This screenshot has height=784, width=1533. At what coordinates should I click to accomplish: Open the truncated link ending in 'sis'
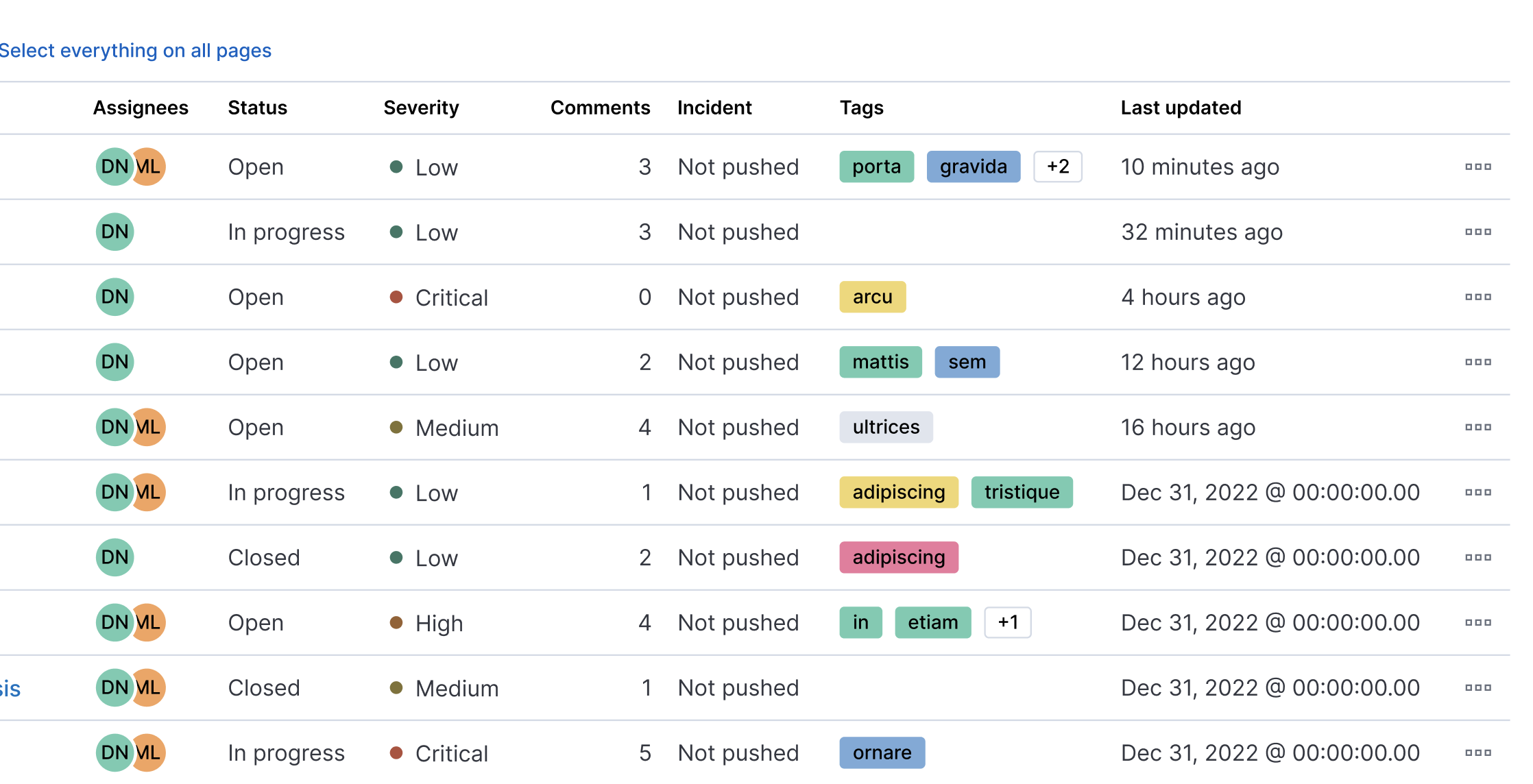(x=10, y=688)
